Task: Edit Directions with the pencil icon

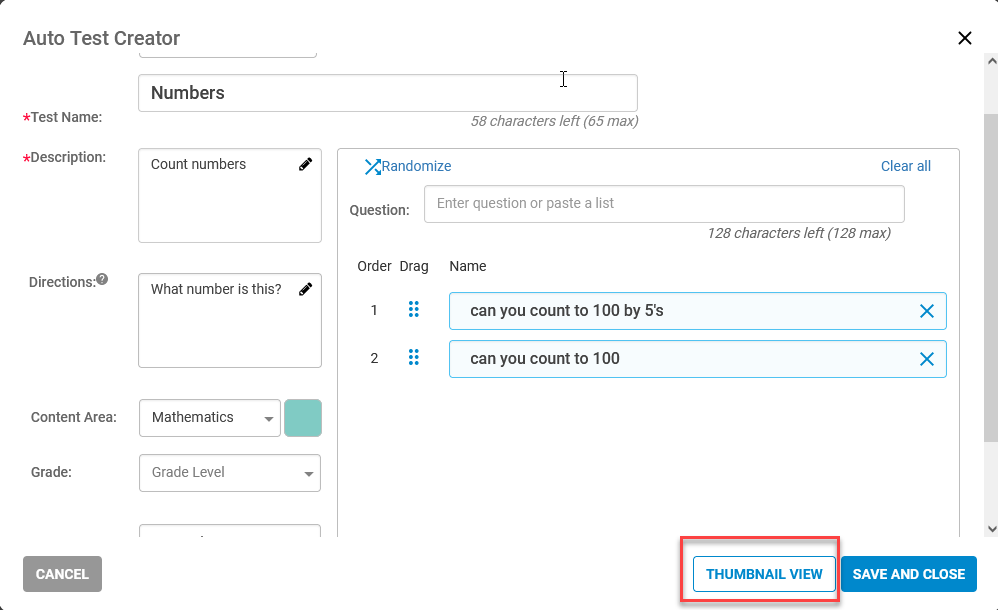Action: (x=306, y=289)
